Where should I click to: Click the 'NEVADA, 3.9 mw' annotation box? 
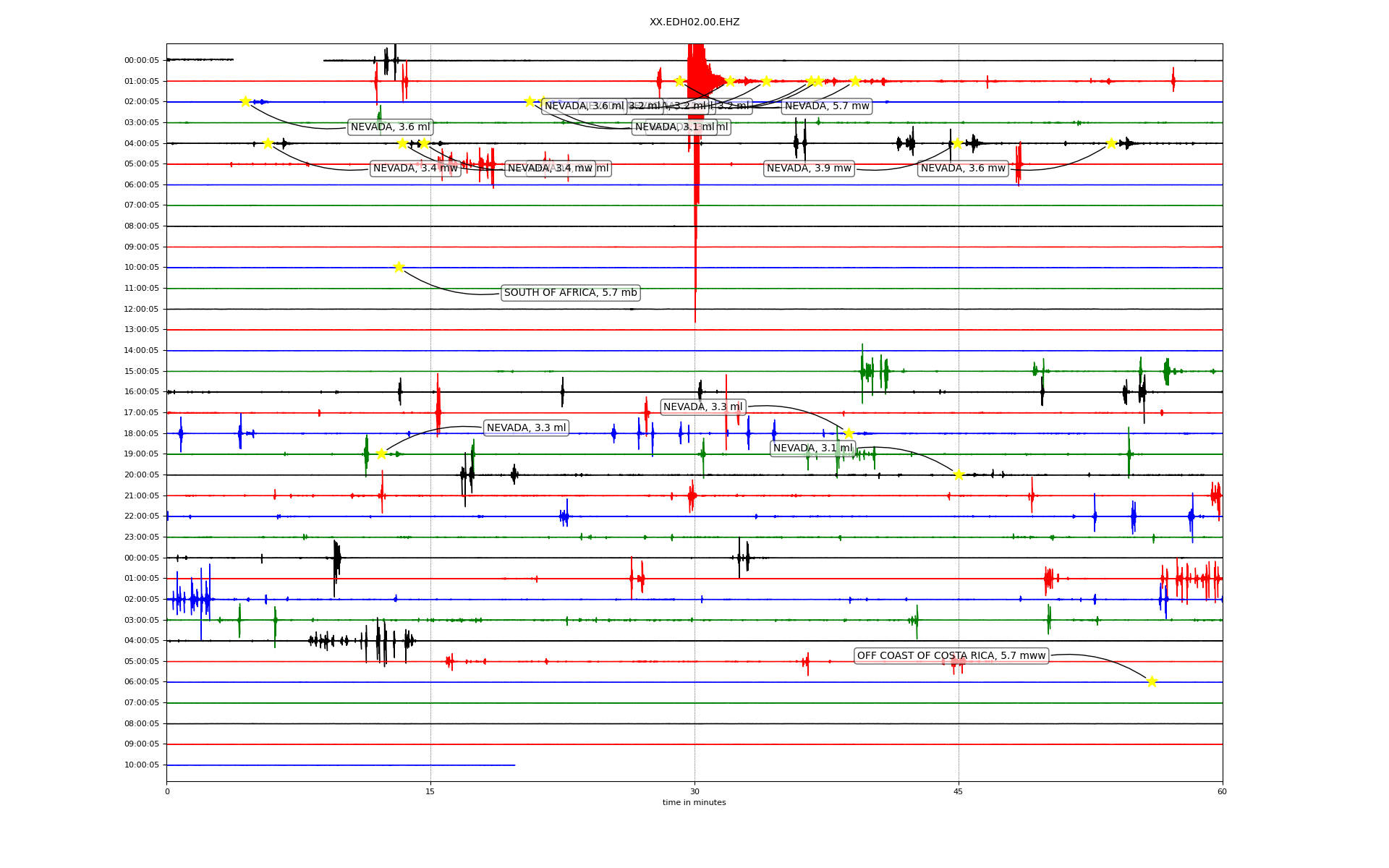click(809, 169)
